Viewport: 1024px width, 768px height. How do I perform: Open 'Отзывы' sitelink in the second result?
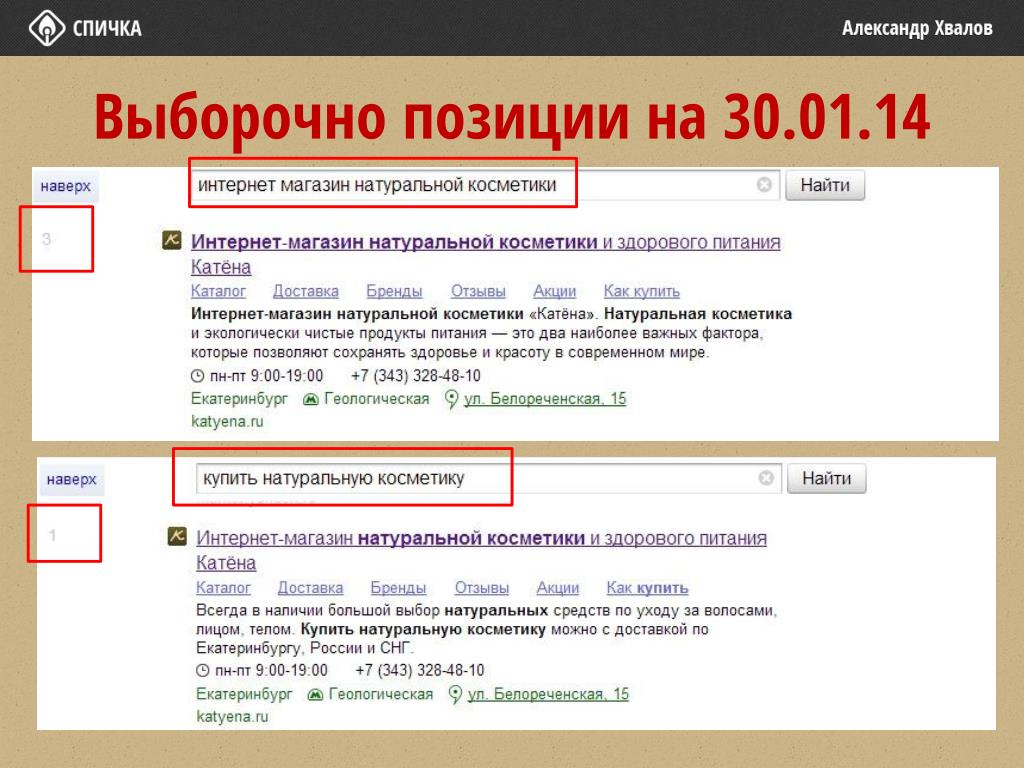(x=481, y=588)
